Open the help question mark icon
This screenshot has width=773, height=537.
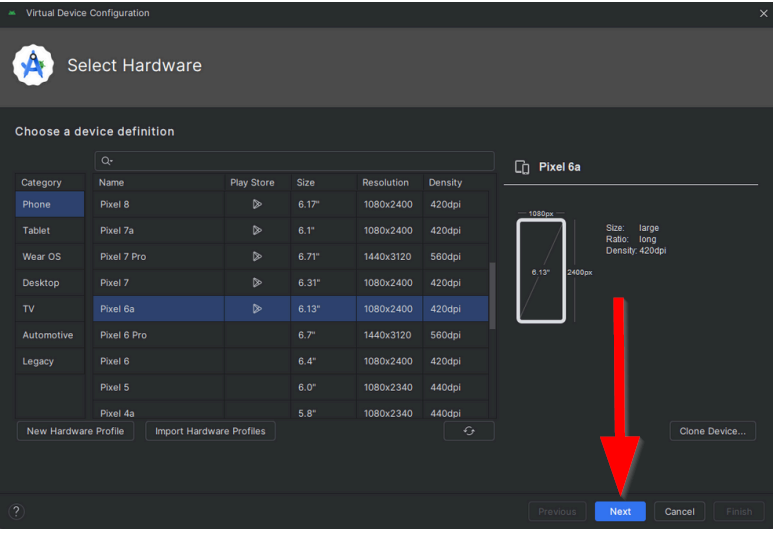[16, 511]
